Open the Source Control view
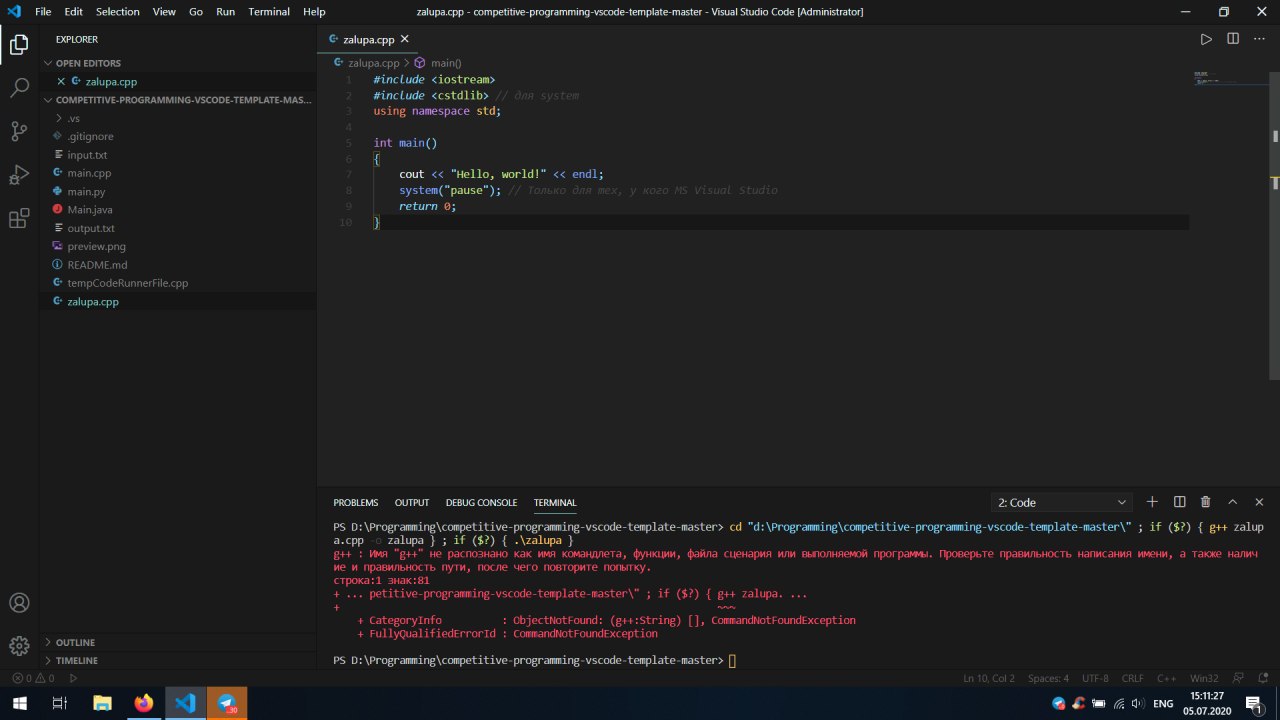Screen dimensions: 1280x720 19,131
